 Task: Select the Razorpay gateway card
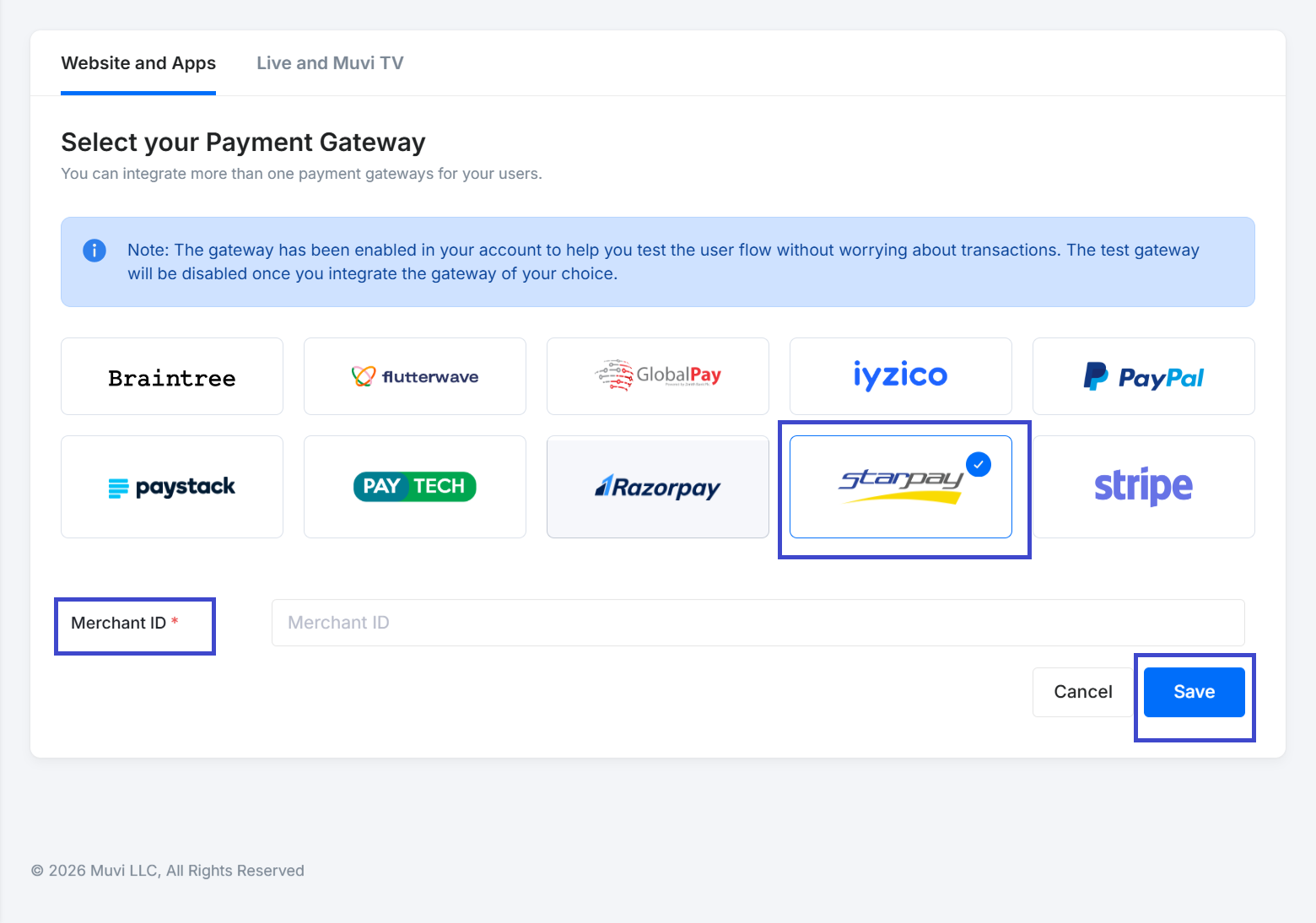coord(658,487)
